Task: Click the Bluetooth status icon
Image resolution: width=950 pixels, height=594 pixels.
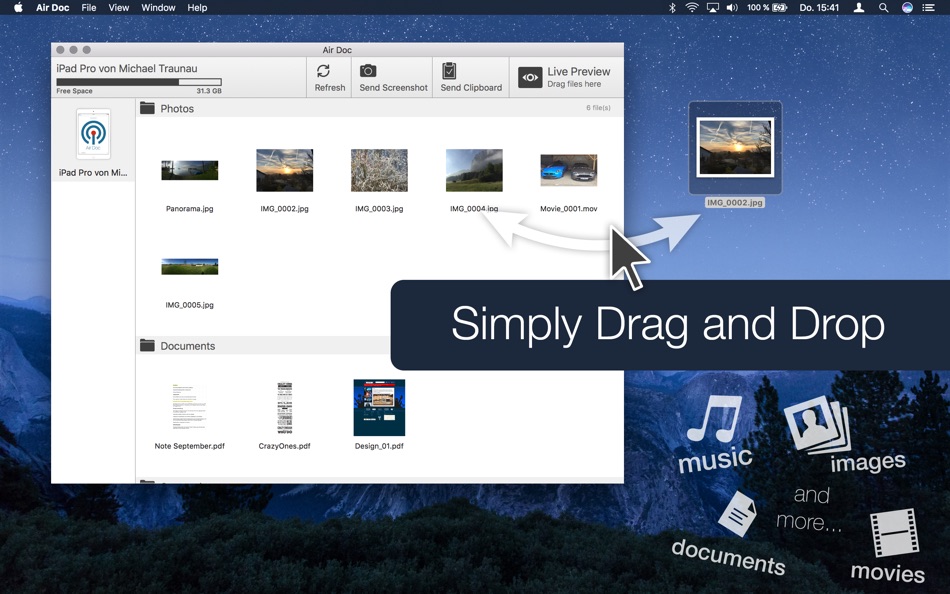Action: pyautogui.click(x=672, y=7)
